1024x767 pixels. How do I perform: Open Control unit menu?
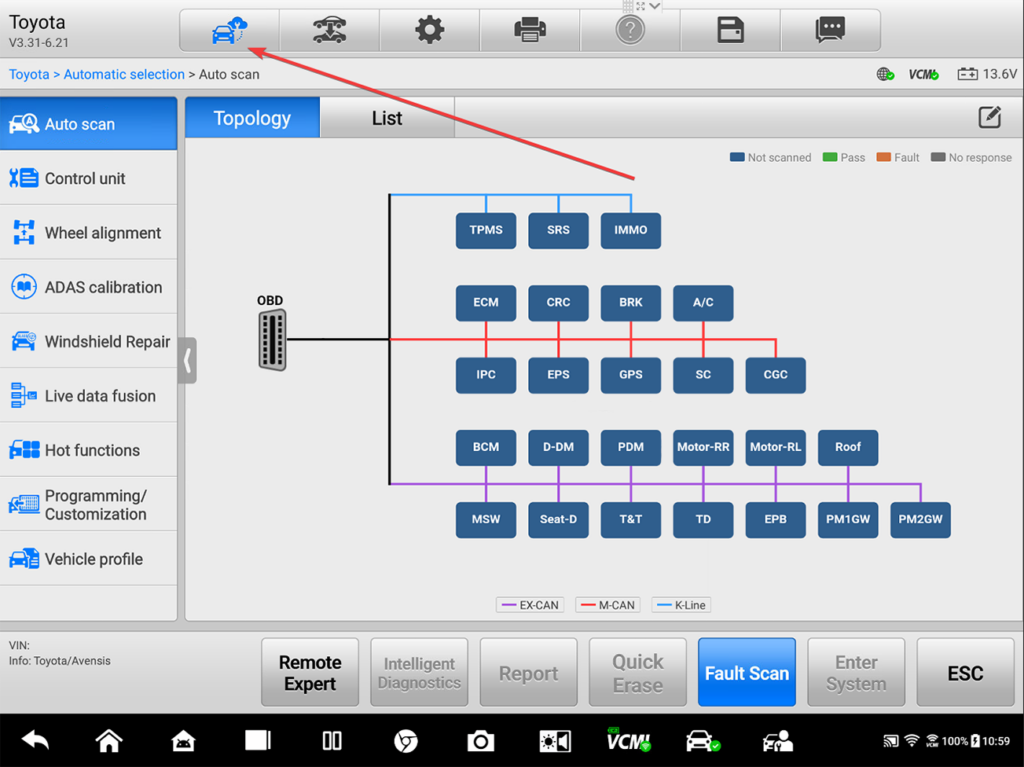[88, 178]
